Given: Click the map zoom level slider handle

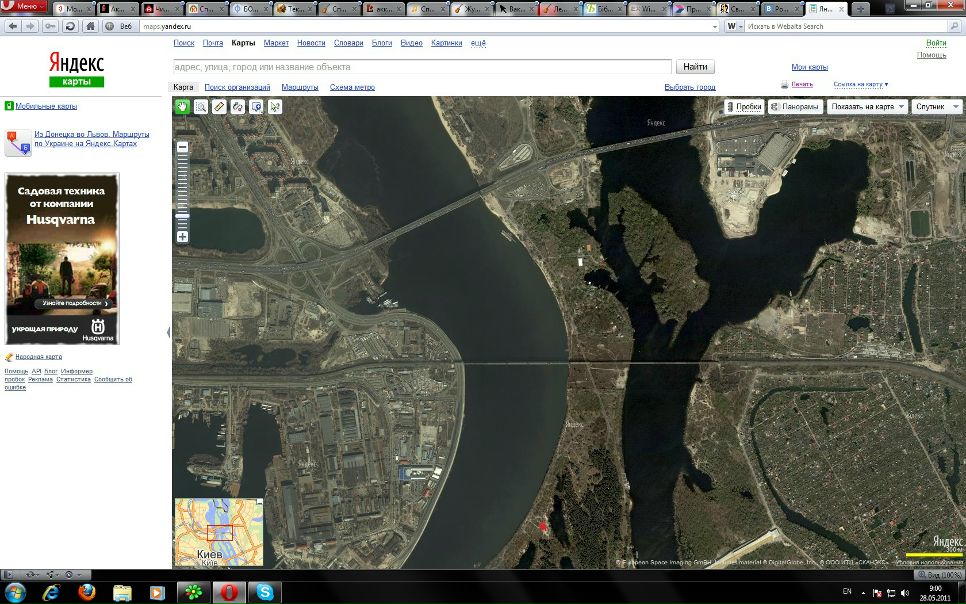Looking at the screenshot, I should point(183,215).
